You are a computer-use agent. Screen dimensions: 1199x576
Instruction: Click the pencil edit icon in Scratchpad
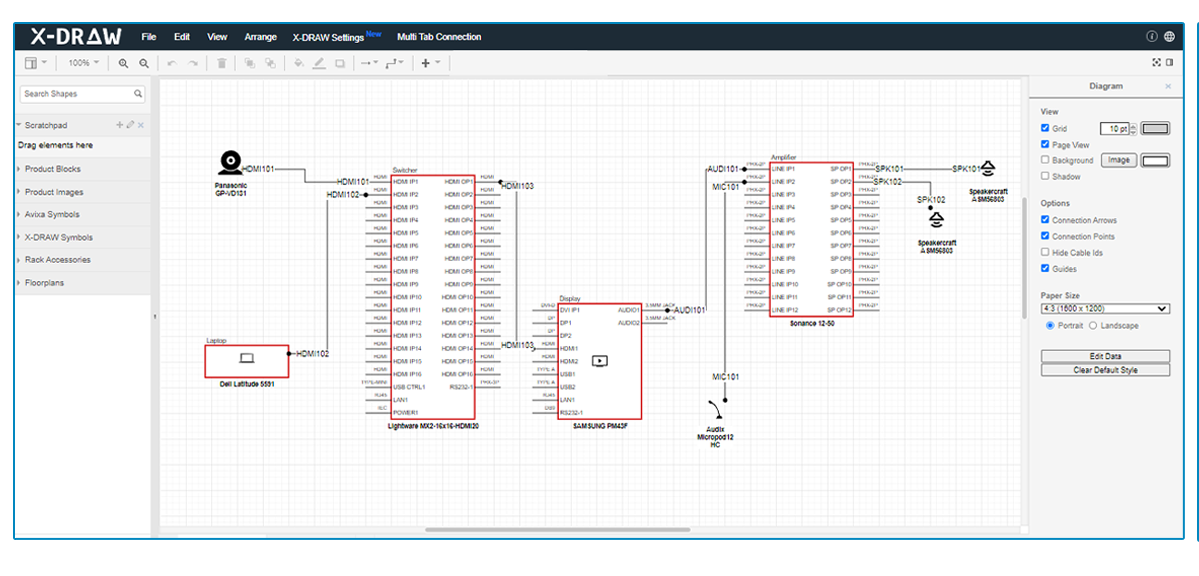(130, 125)
